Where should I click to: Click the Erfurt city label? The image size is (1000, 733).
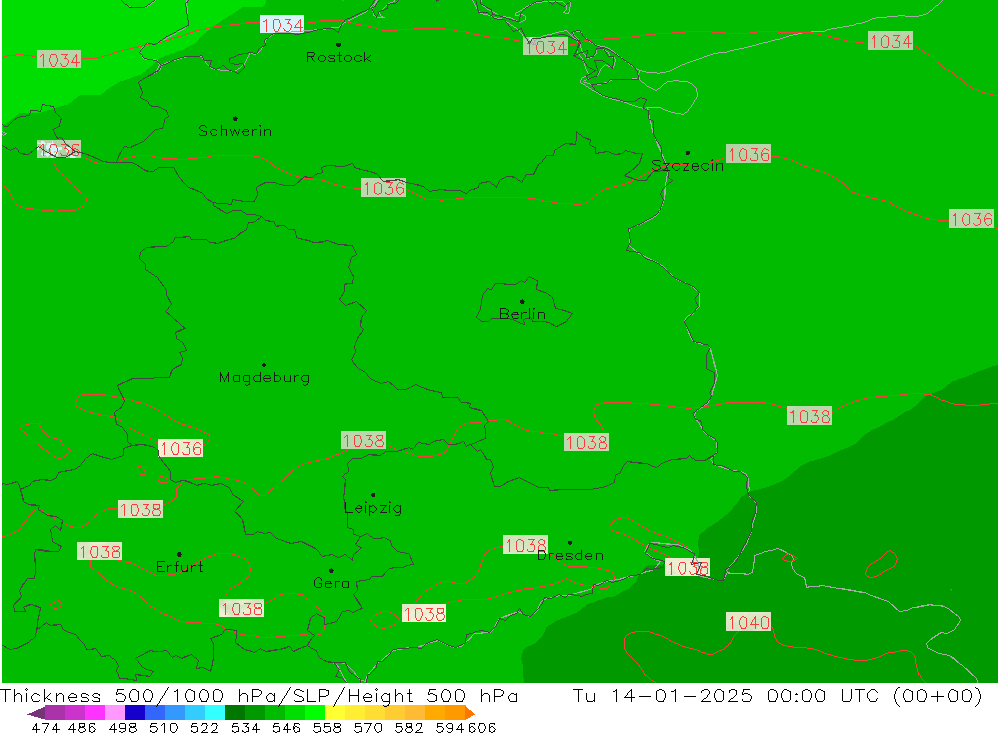[x=179, y=566]
